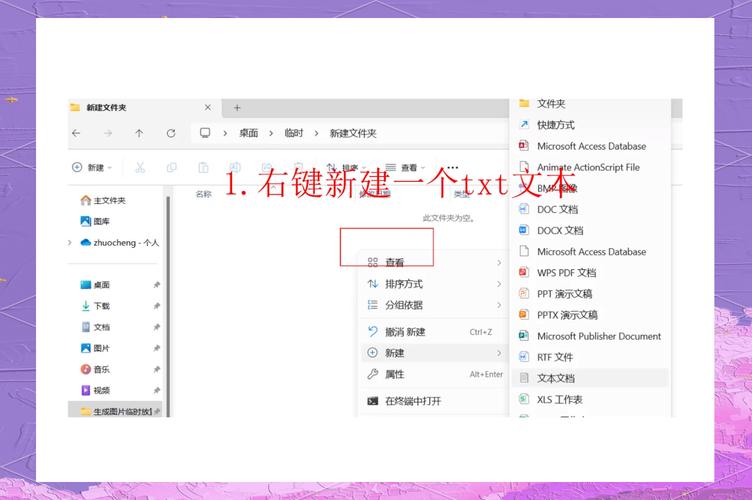Click the This PC monitor icon in address bar
Viewport: 752px width, 500px height.
tap(205, 133)
